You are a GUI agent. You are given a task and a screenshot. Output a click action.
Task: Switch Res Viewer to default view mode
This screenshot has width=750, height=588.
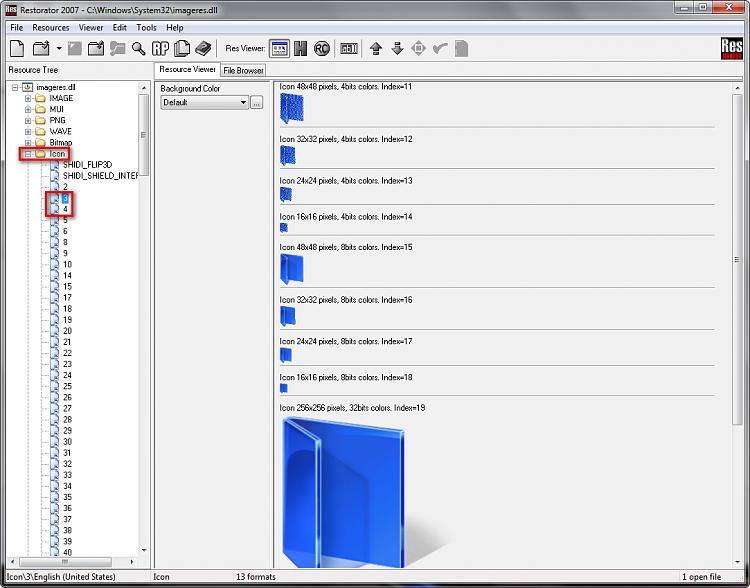[279, 48]
